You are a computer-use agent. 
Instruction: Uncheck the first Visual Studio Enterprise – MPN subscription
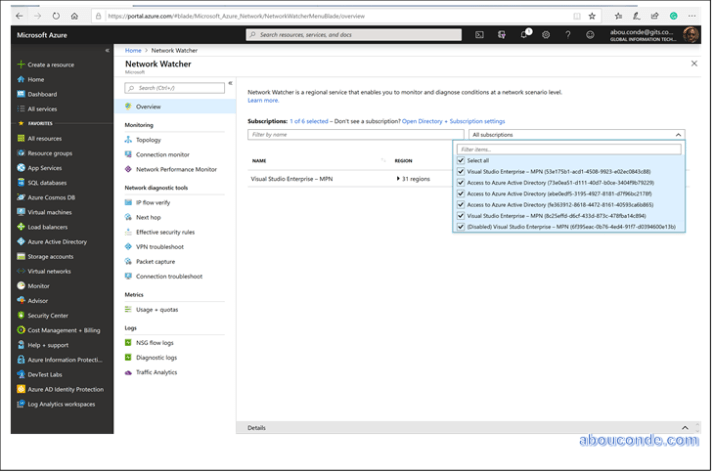pyautogui.click(x=461, y=171)
